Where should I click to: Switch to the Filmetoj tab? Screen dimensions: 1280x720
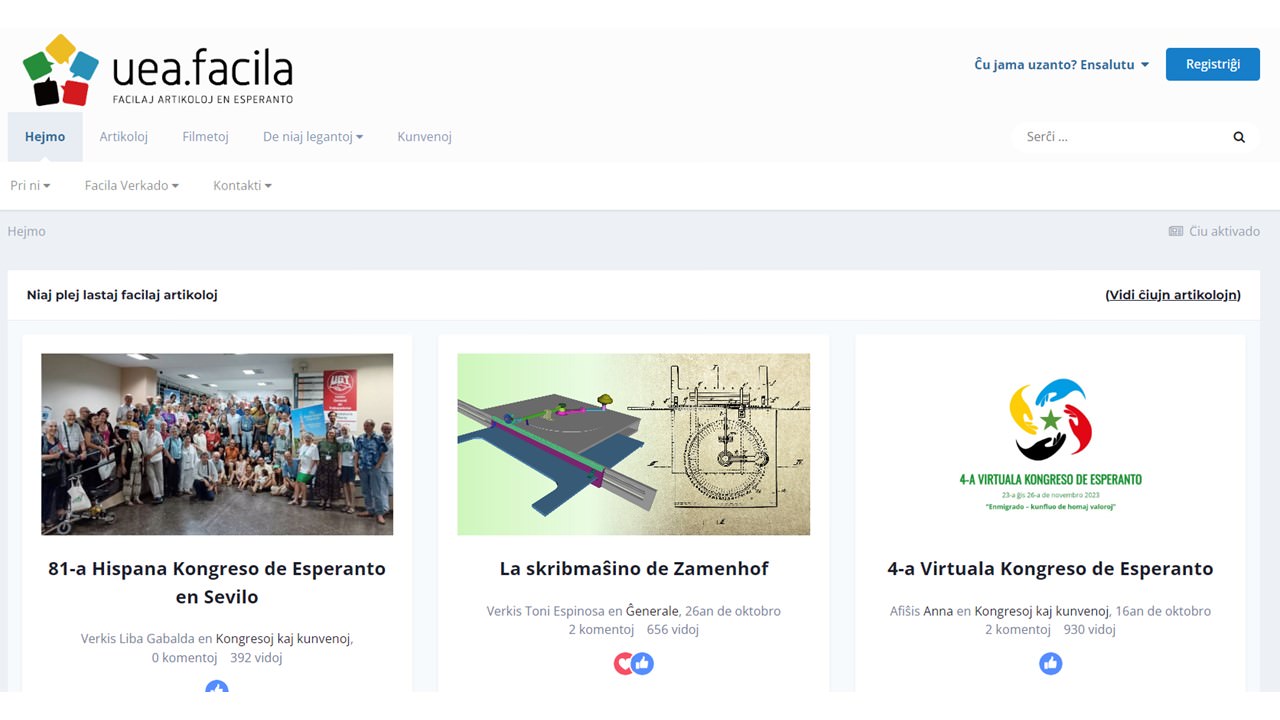205,137
